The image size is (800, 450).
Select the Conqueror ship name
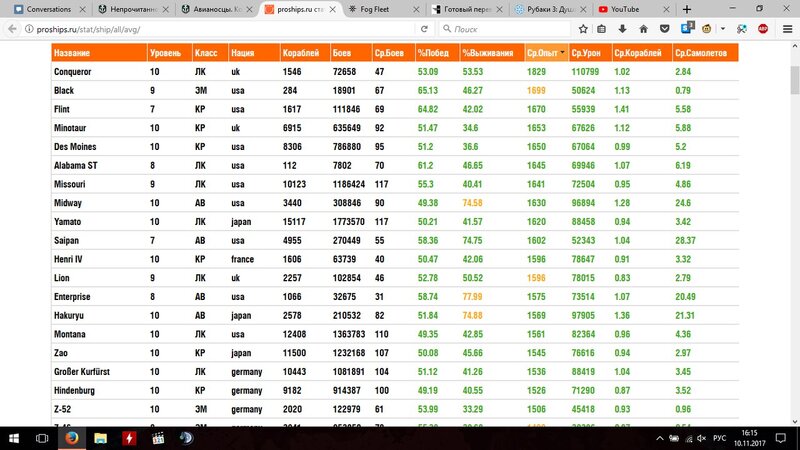pyautogui.click(x=72, y=72)
